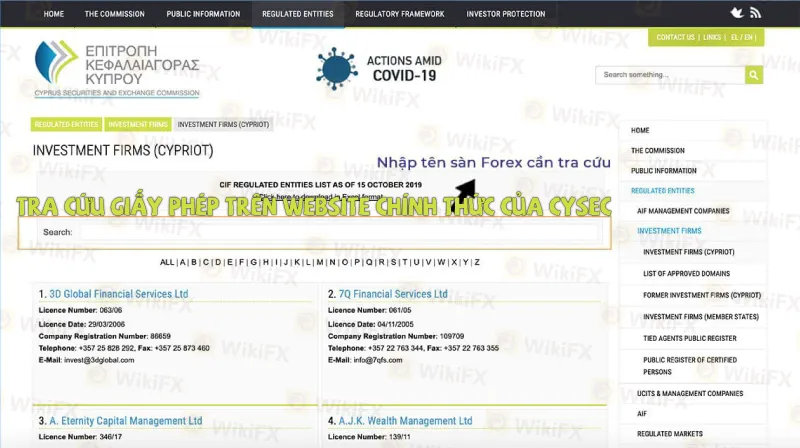Click email info@7qfs.com
The width and height of the screenshot is (800, 448).
pos(378,360)
